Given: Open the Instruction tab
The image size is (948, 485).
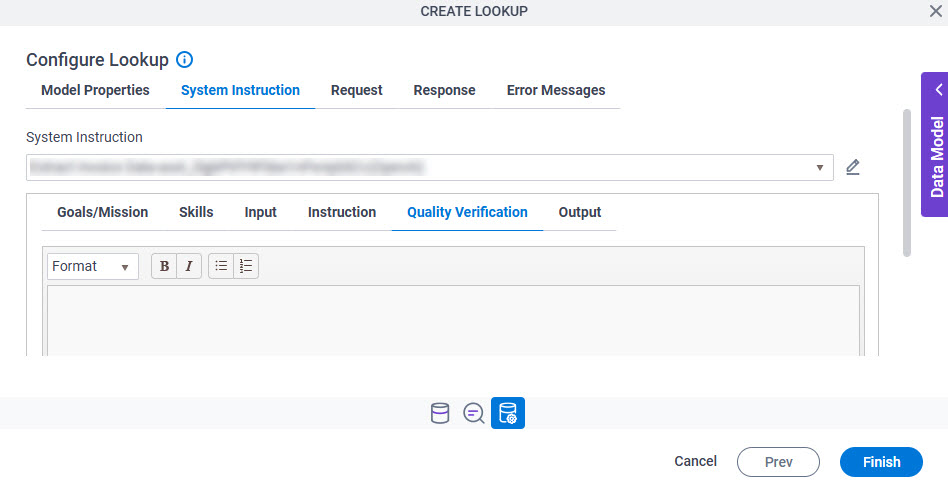Looking at the screenshot, I should (342, 212).
